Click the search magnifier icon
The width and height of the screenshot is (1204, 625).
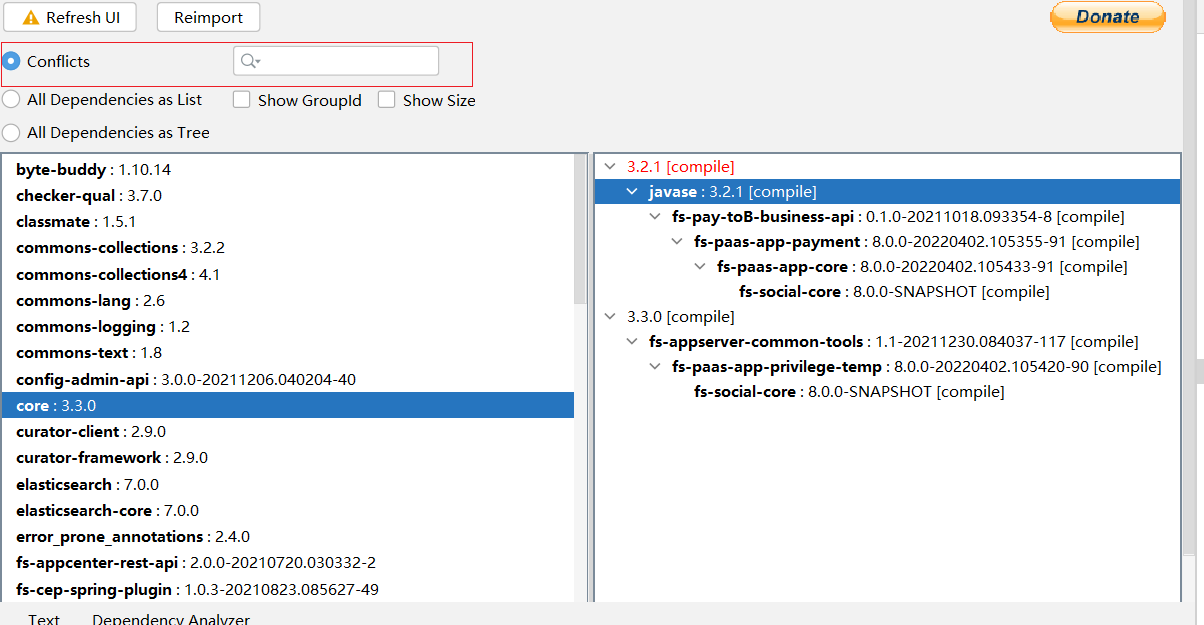(250, 61)
